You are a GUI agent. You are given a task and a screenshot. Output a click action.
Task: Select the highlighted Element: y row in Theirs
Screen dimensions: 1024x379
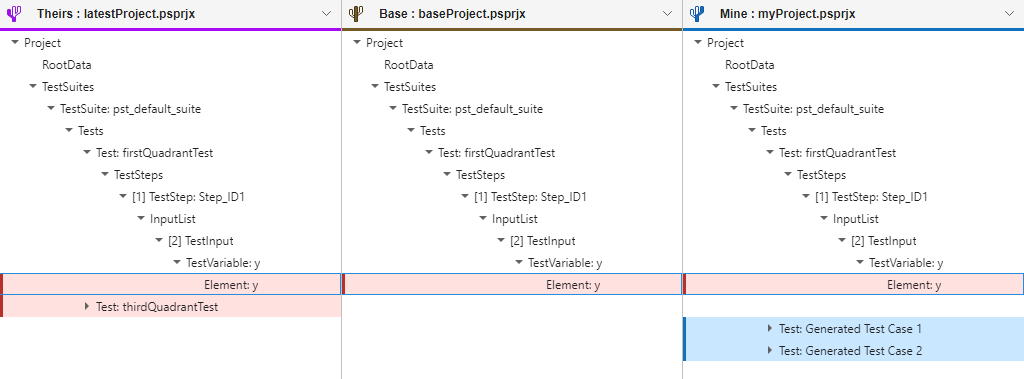coord(170,285)
